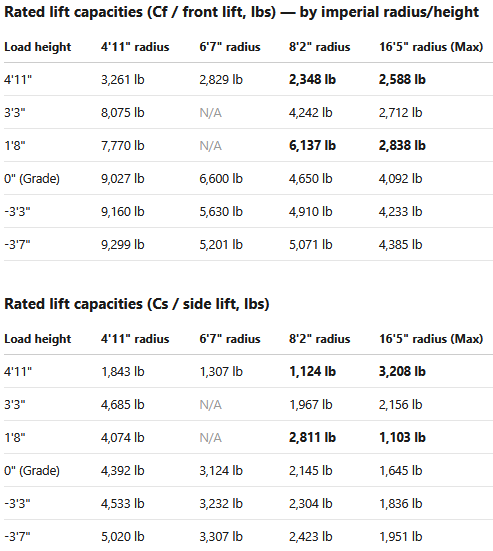Select the 3,124 lb side cell at grade
The width and height of the screenshot is (493, 551).
(x=221, y=471)
